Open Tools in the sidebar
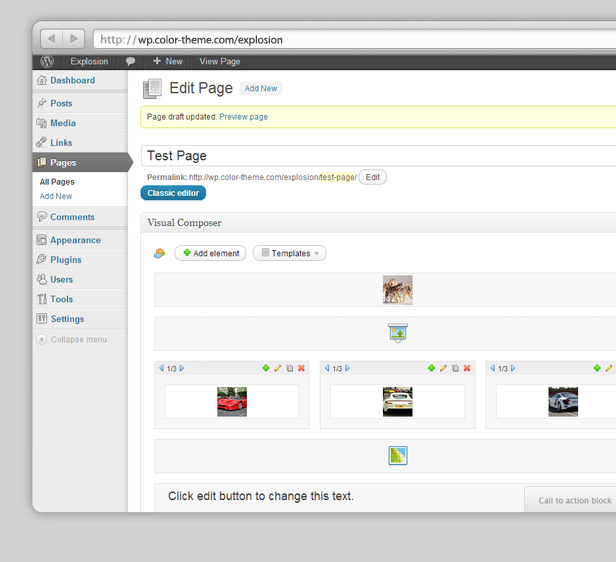Image resolution: width=616 pixels, height=562 pixels. pos(80,299)
